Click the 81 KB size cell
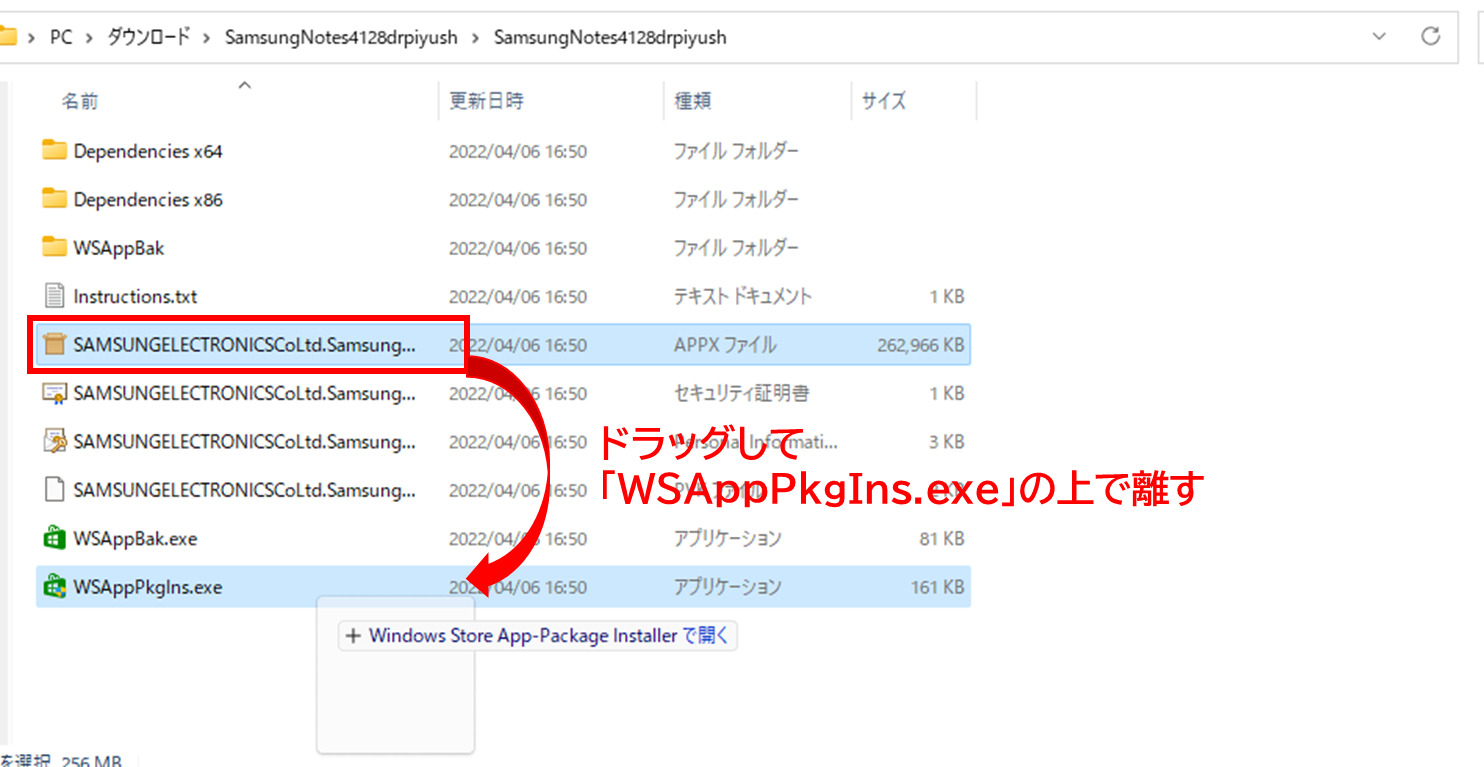The width and height of the screenshot is (1484, 767). (941, 538)
